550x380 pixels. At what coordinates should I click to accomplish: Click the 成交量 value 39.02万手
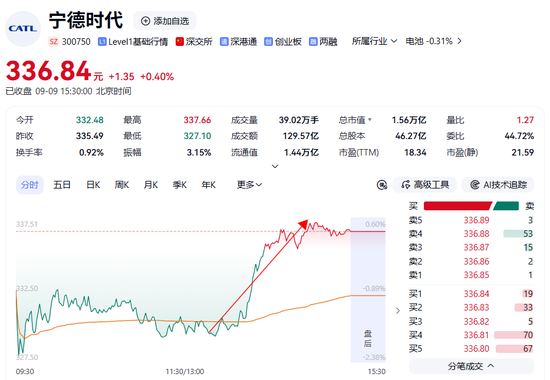[x=299, y=120]
